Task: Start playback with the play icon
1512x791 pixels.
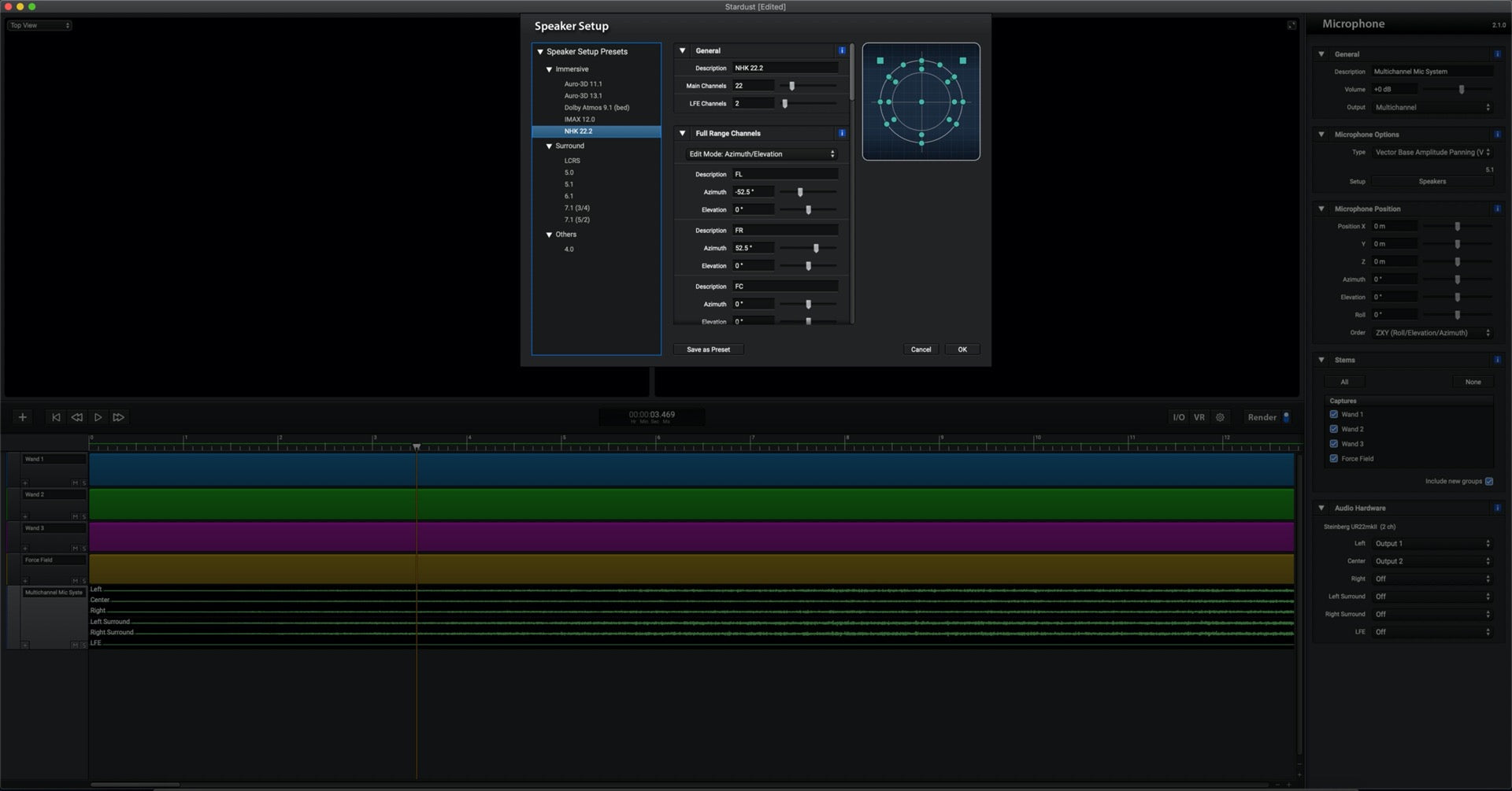Action: click(x=98, y=417)
